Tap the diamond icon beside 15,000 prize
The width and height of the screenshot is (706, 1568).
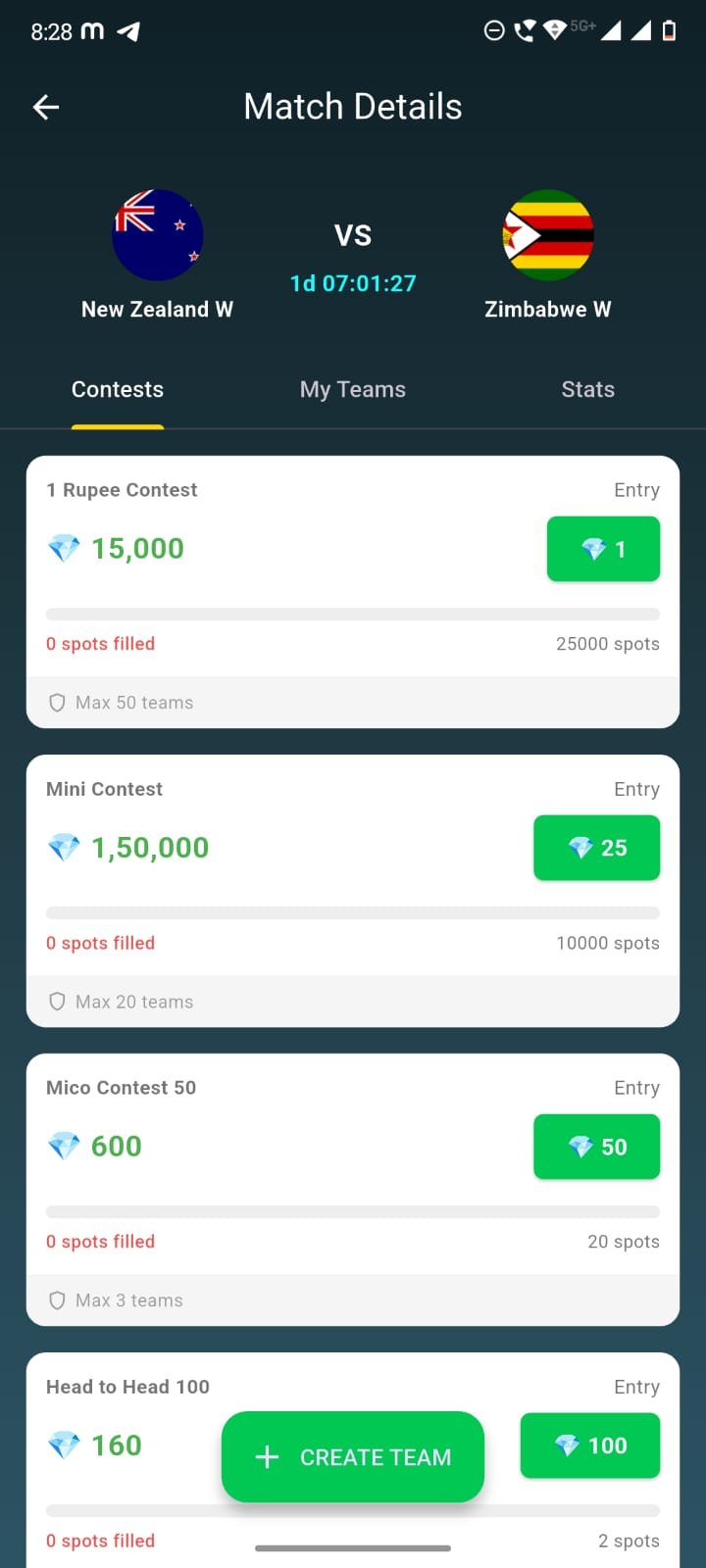click(64, 549)
